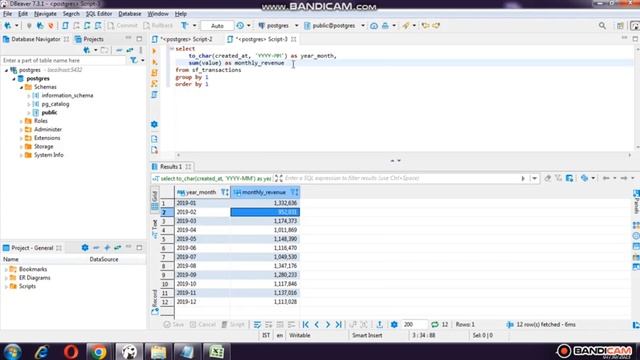The width and height of the screenshot is (640, 360).
Task: Open the SQL Editor menu
Action: point(98,13)
